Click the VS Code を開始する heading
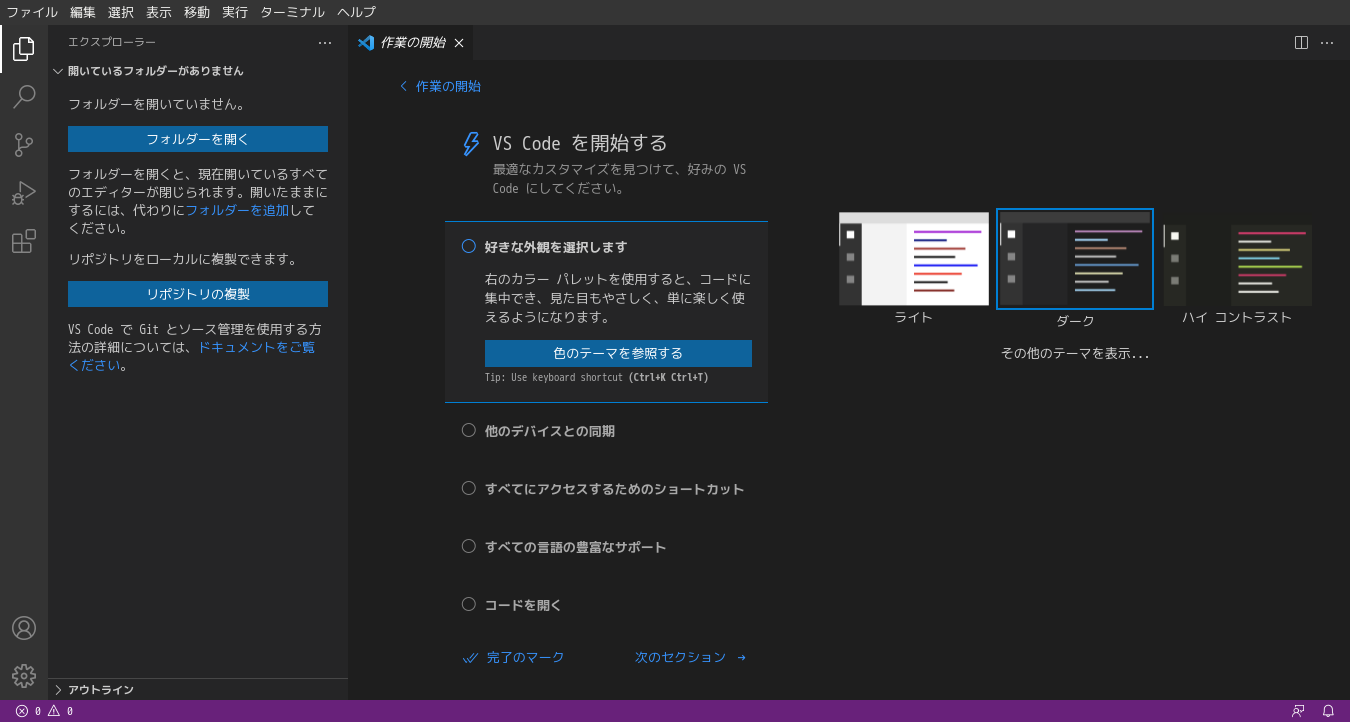Screen dimensions: 1350x722 580,143
